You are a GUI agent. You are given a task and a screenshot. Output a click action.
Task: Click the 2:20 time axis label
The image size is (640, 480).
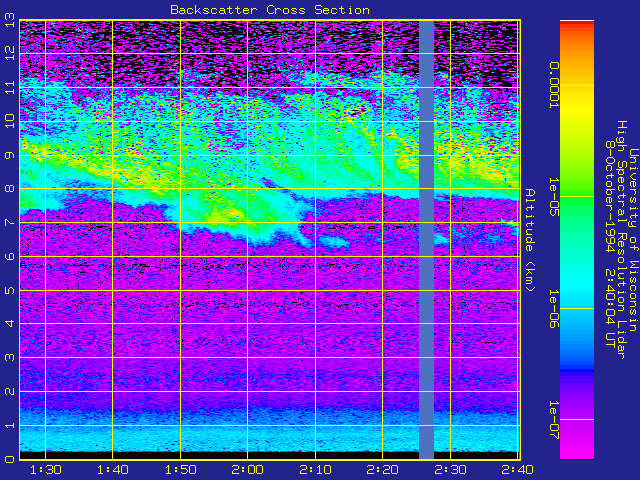[382, 470]
